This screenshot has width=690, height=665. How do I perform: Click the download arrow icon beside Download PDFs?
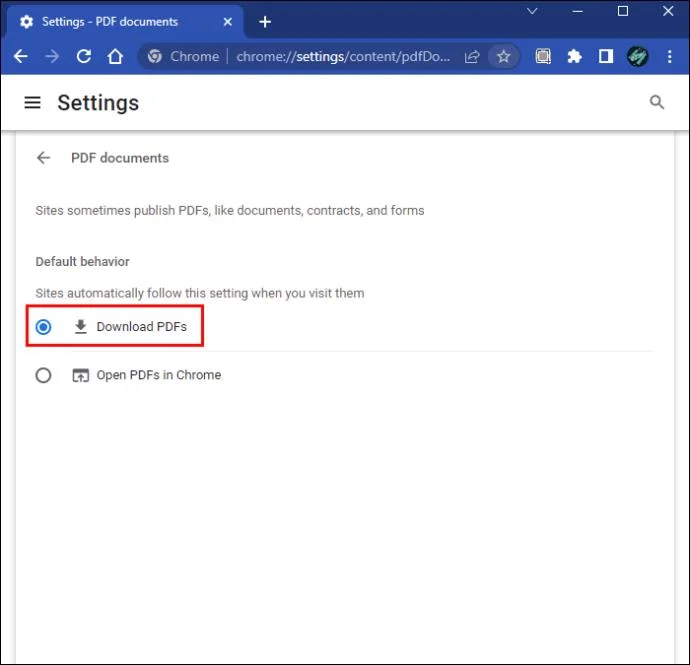click(x=81, y=327)
